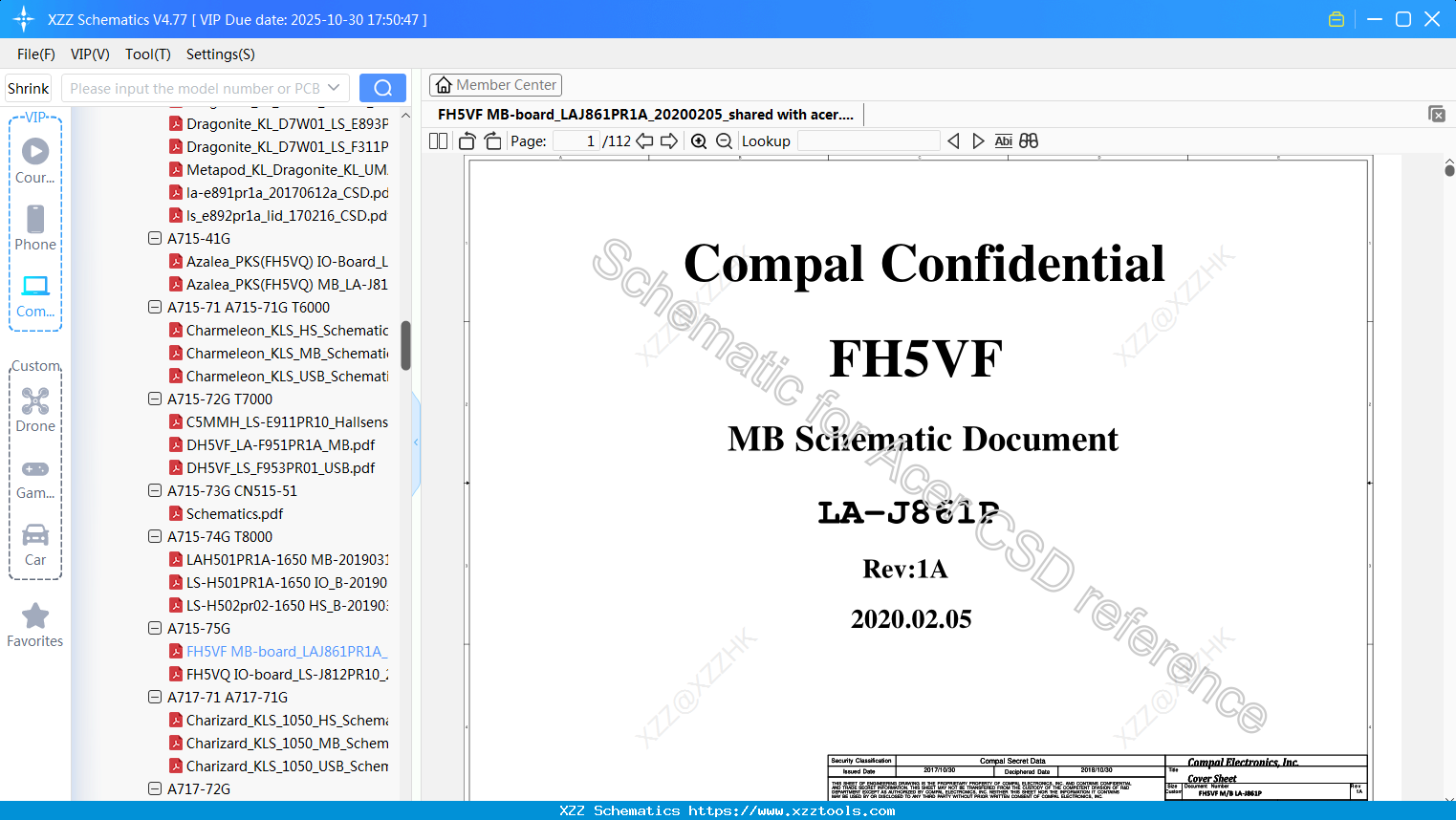Open Dragonite_KL_D7W01_LS_E893P file

click(279, 123)
